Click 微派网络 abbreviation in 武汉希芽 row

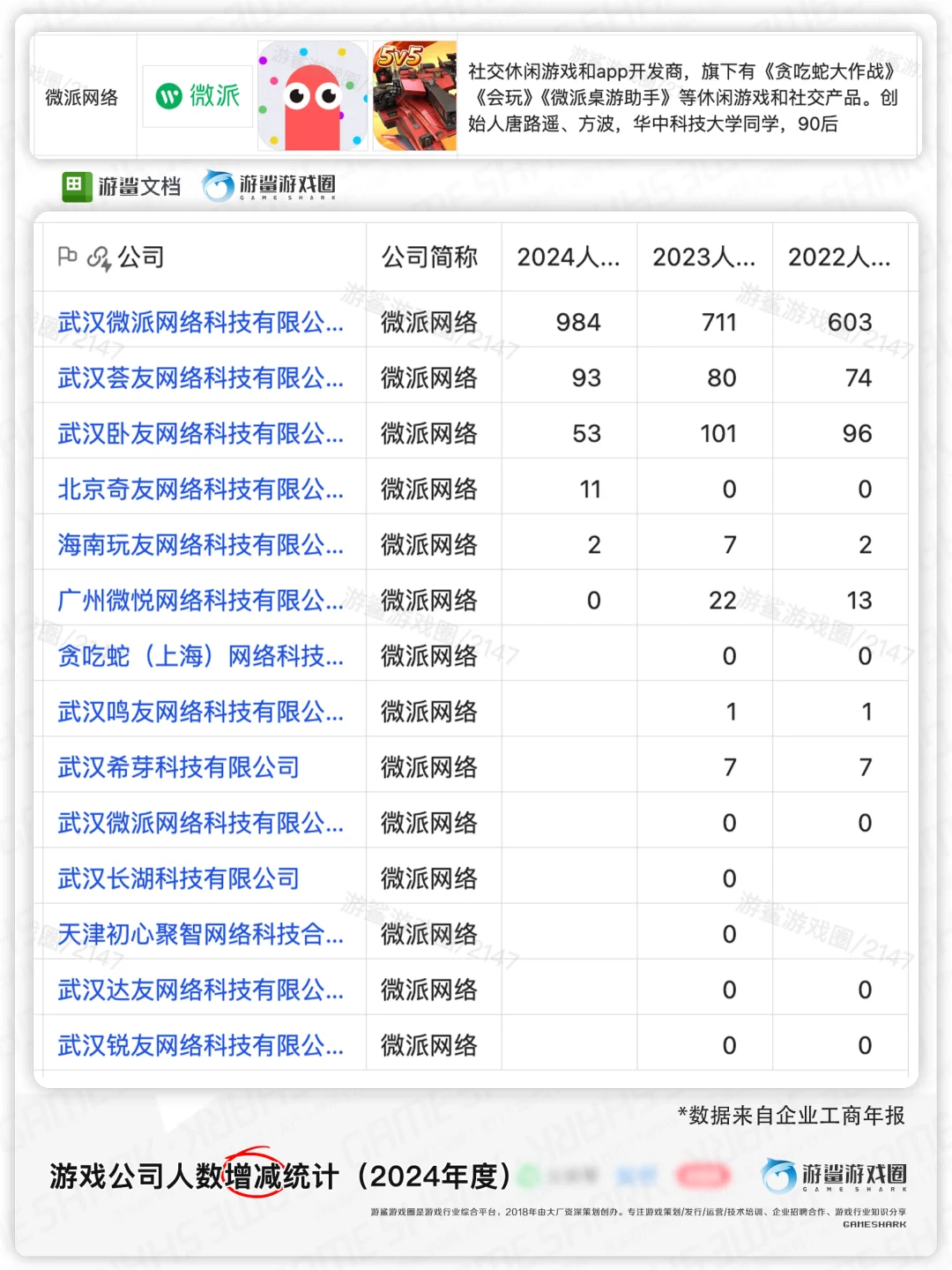pyautogui.click(x=429, y=767)
